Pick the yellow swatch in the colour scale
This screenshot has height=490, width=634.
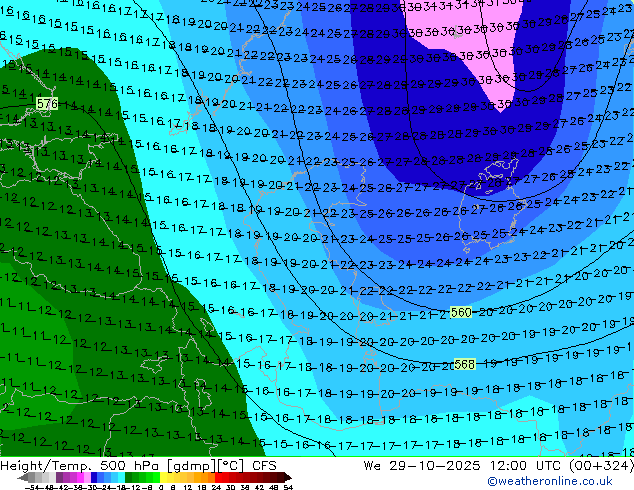coord(163,477)
